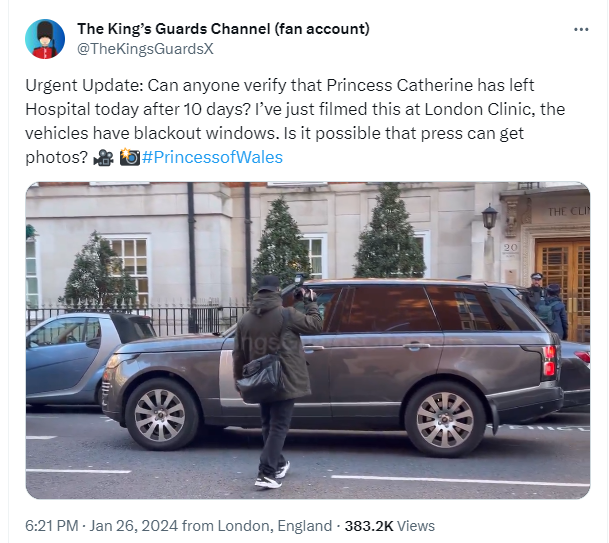609x543 pixels.
Task: Click the @TheKingsGuardsX handle
Action: point(145,47)
